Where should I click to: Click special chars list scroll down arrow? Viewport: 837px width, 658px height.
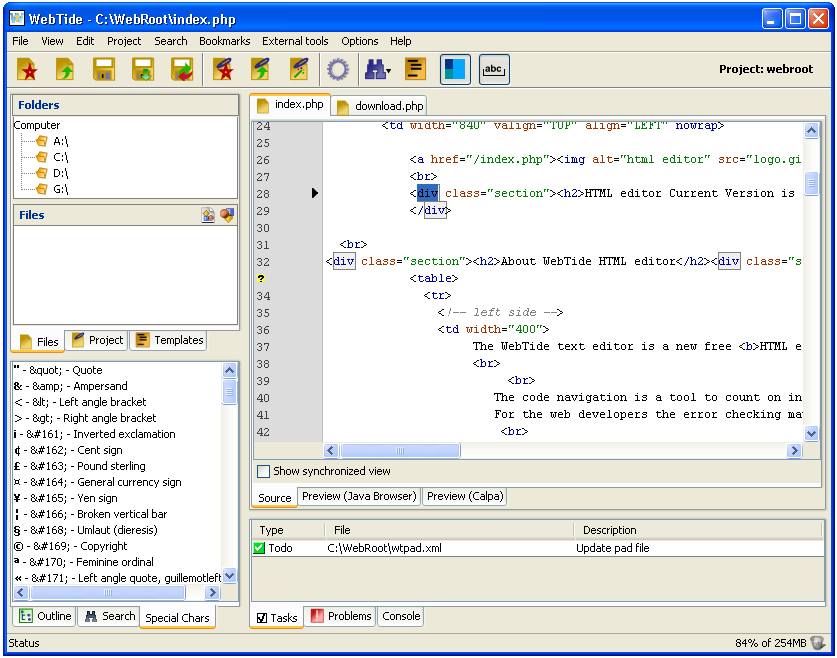230,576
